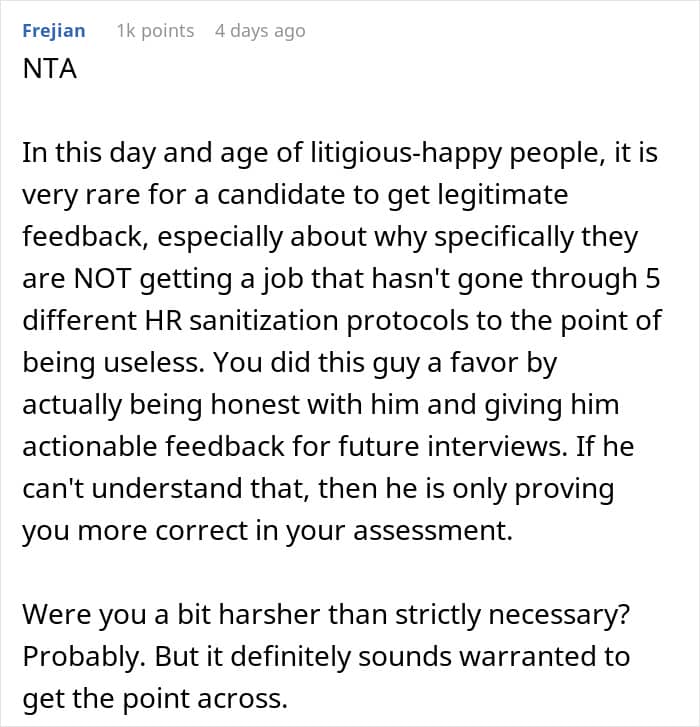Image resolution: width=700 pixels, height=727 pixels.
Task: Click the 1k points score label
Action: point(155,31)
